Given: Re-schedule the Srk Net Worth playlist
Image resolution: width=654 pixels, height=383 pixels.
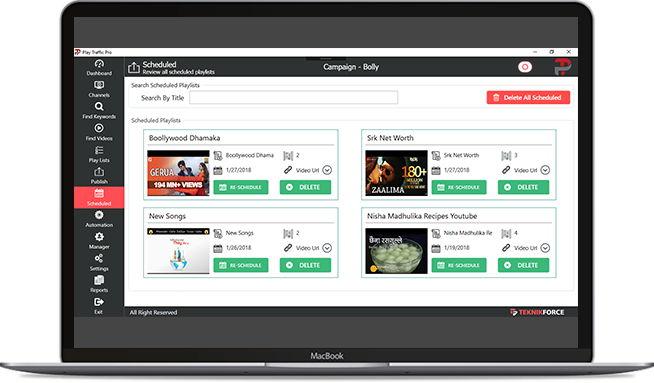Looking at the screenshot, I should 459,187.
